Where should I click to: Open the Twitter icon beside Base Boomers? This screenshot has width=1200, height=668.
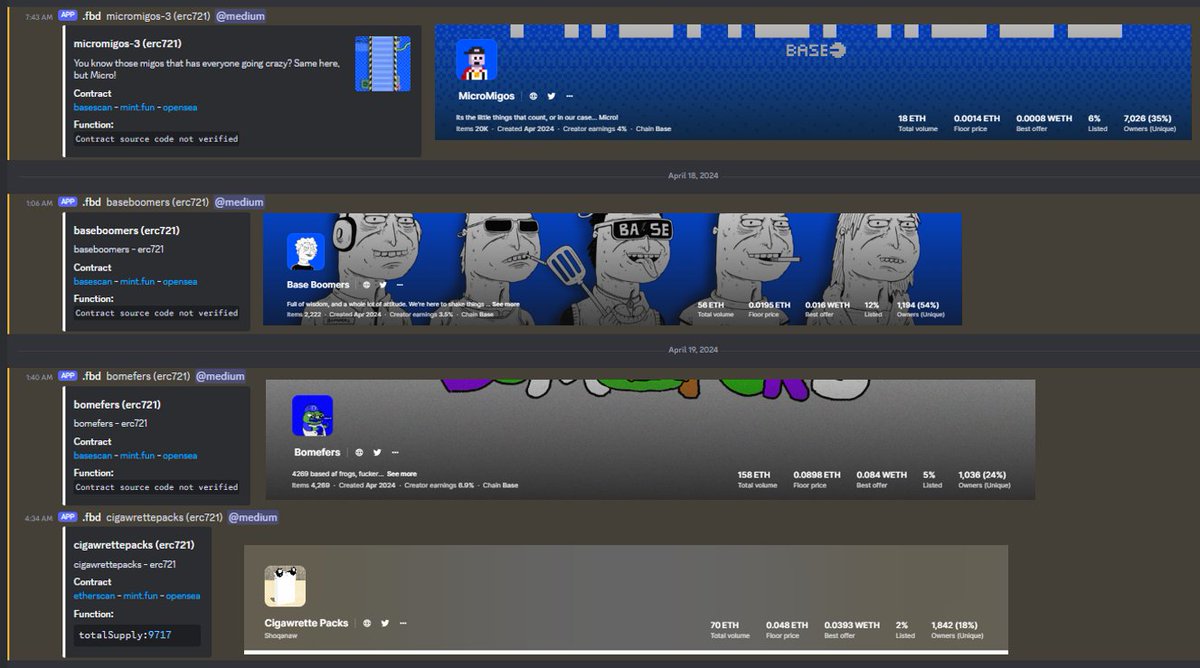(x=384, y=284)
